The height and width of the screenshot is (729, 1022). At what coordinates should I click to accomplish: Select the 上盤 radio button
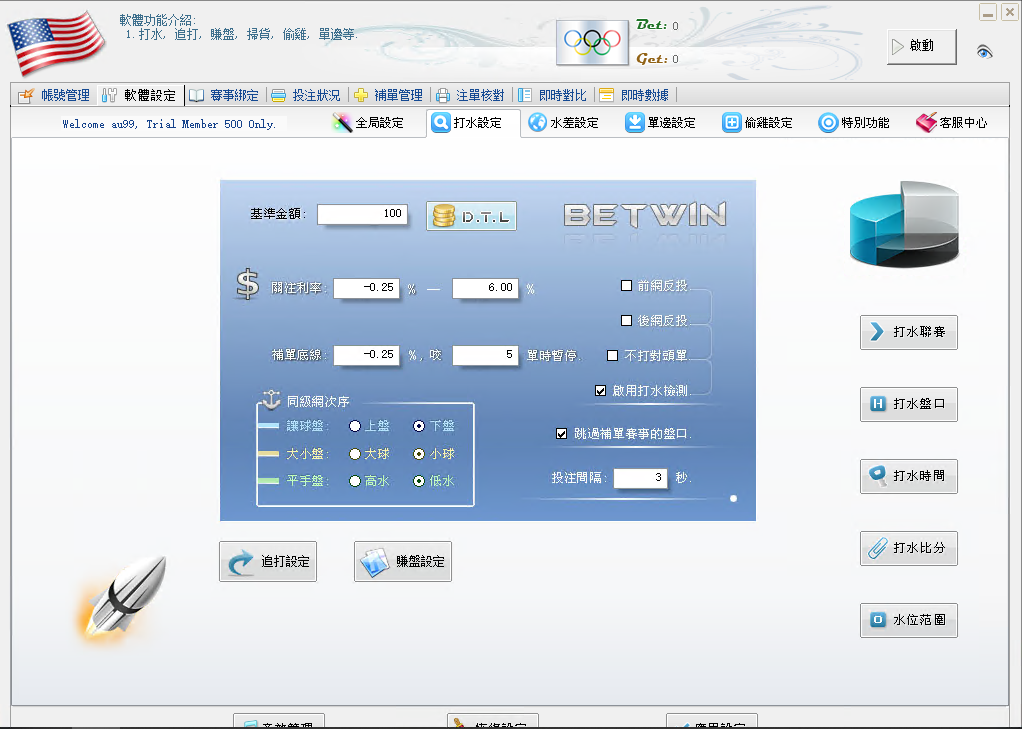[355, 425]
